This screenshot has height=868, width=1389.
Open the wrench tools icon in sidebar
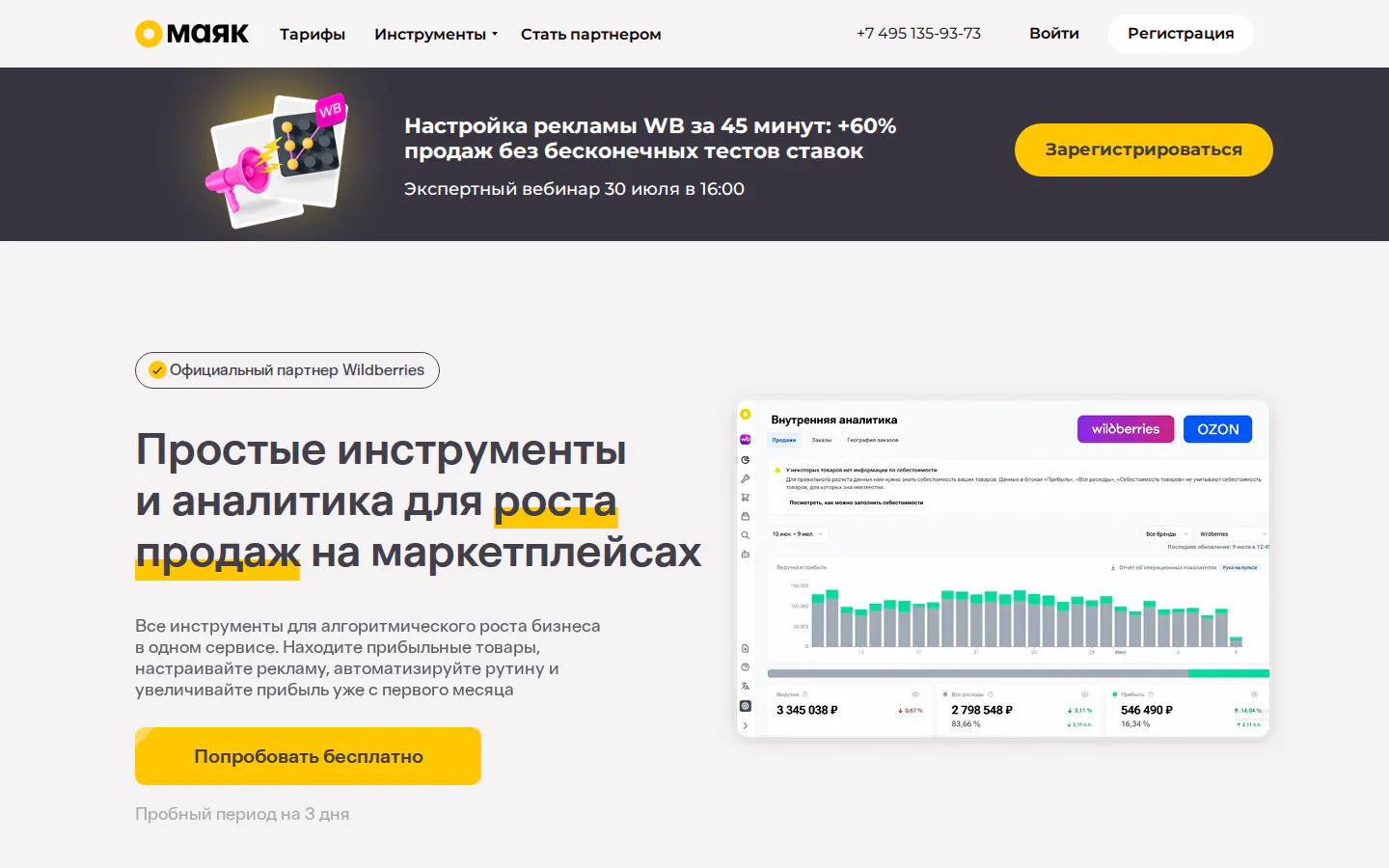point(745,478)
